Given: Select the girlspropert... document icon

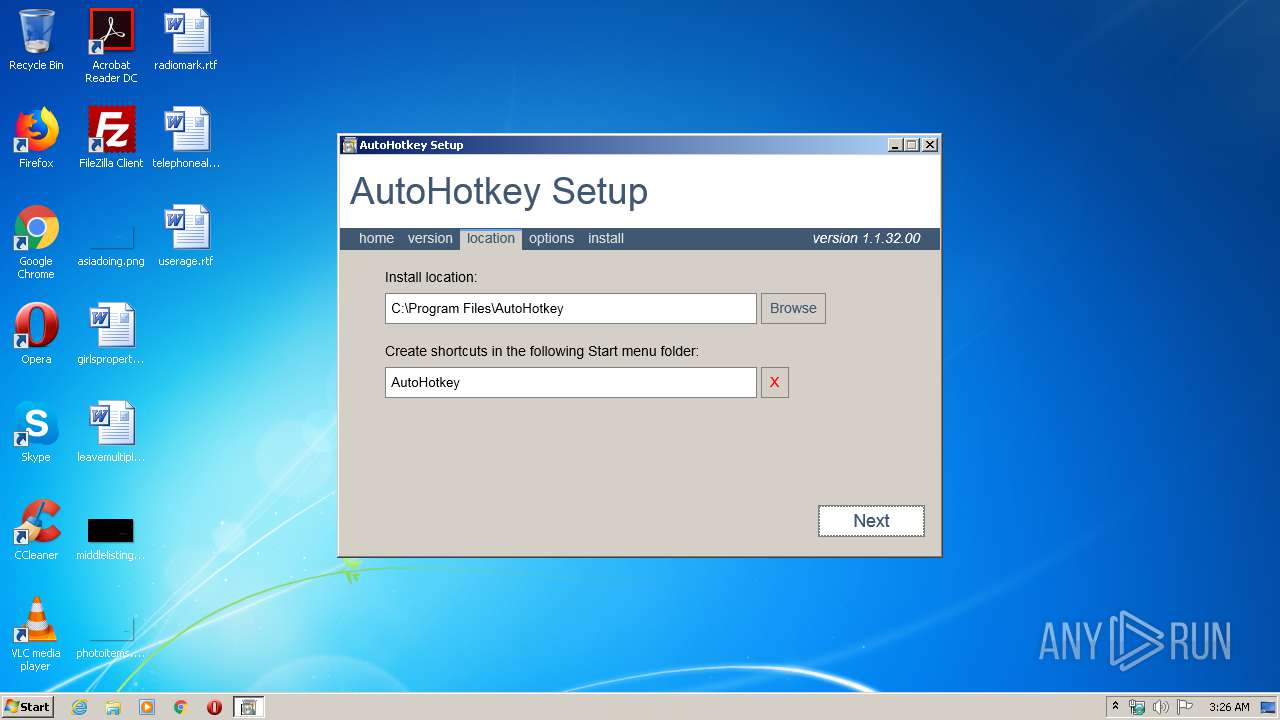Looking at the screenshot, I should pyautogui.click(x=111, y=334).
